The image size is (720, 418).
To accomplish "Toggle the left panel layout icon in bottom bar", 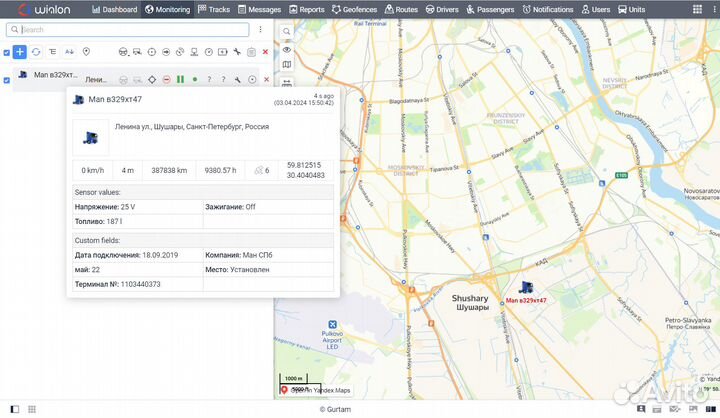I will (15, 409).
